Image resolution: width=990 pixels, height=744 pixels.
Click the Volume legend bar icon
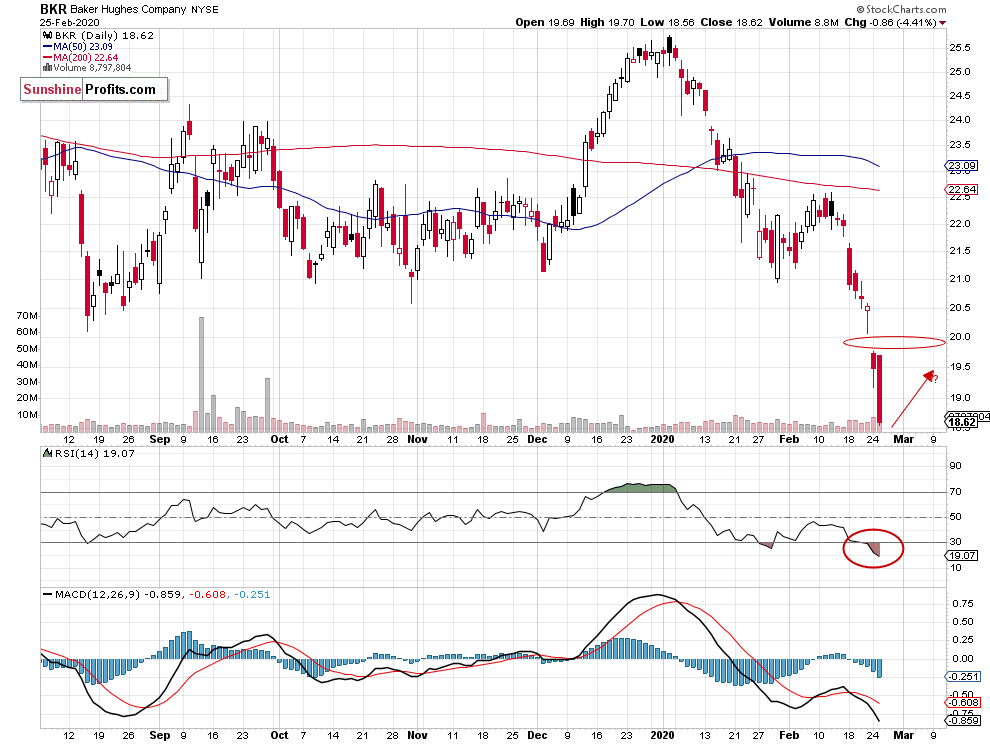(47, 68)
